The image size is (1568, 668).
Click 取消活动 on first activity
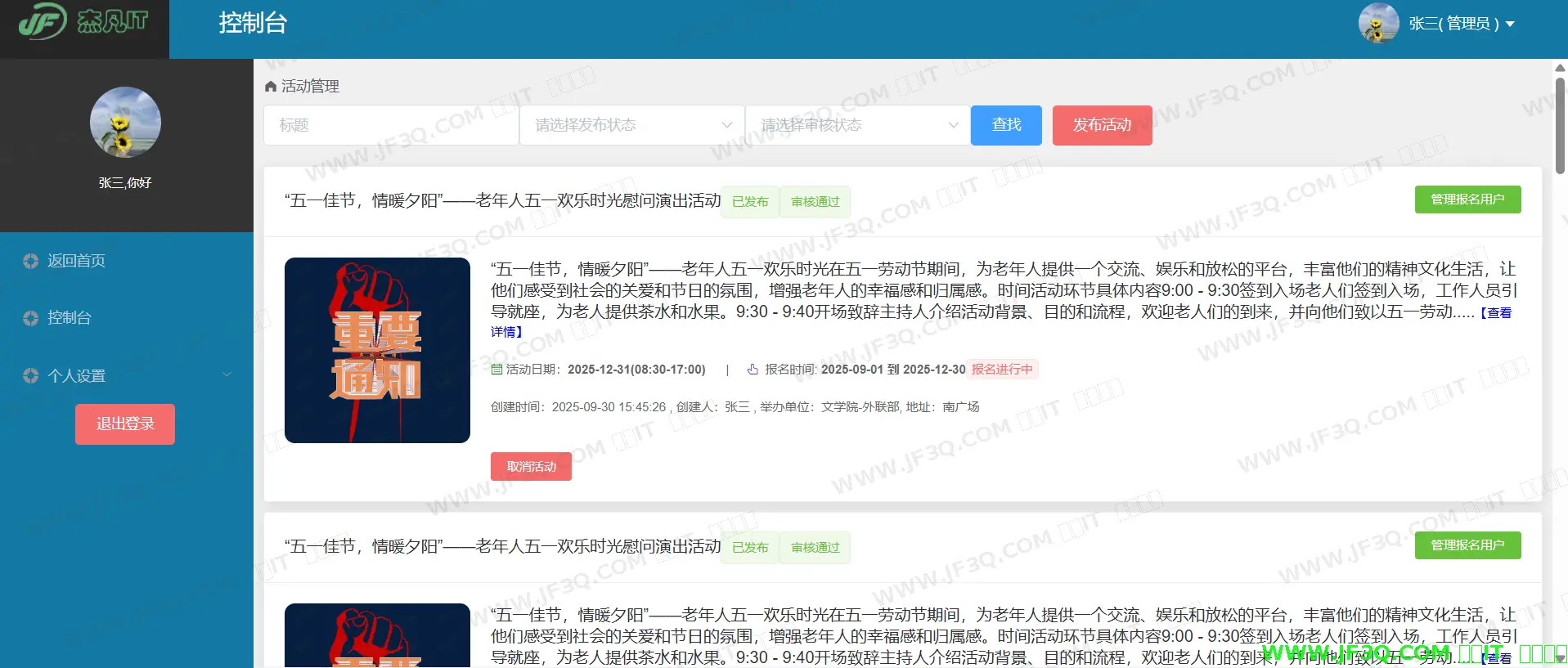point(531,467)
